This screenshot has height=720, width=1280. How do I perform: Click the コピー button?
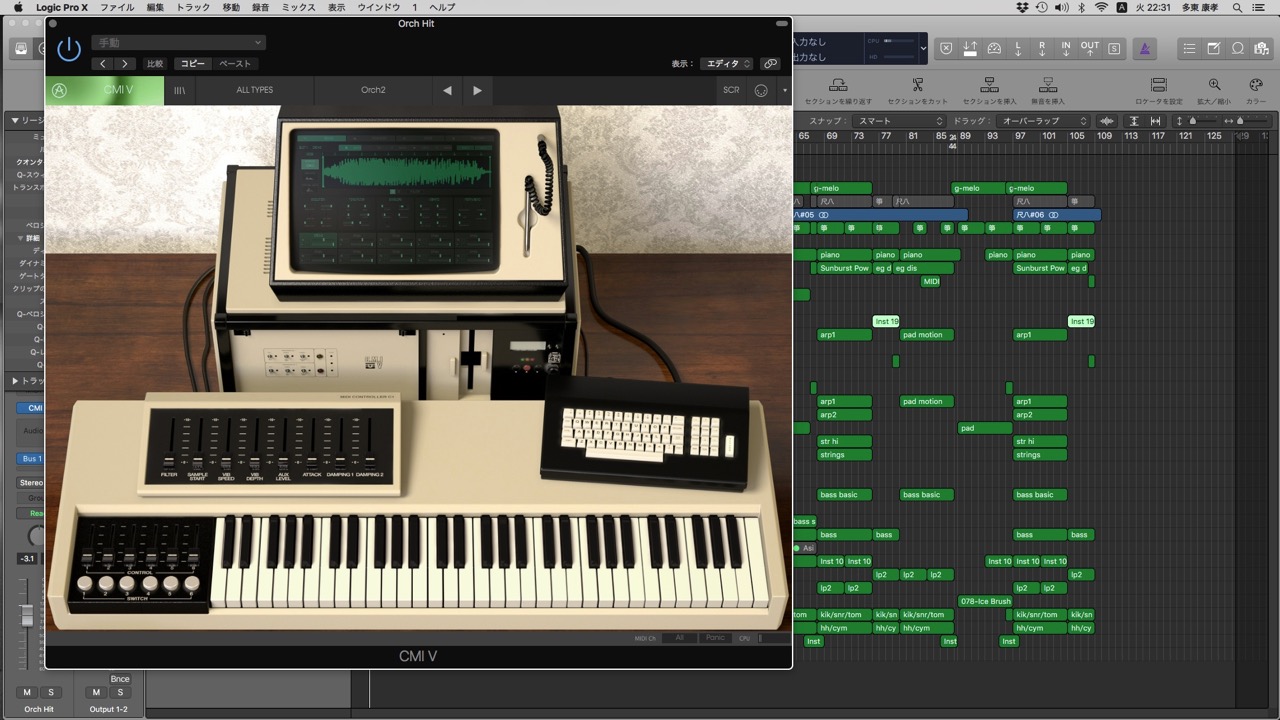[192, 63]
